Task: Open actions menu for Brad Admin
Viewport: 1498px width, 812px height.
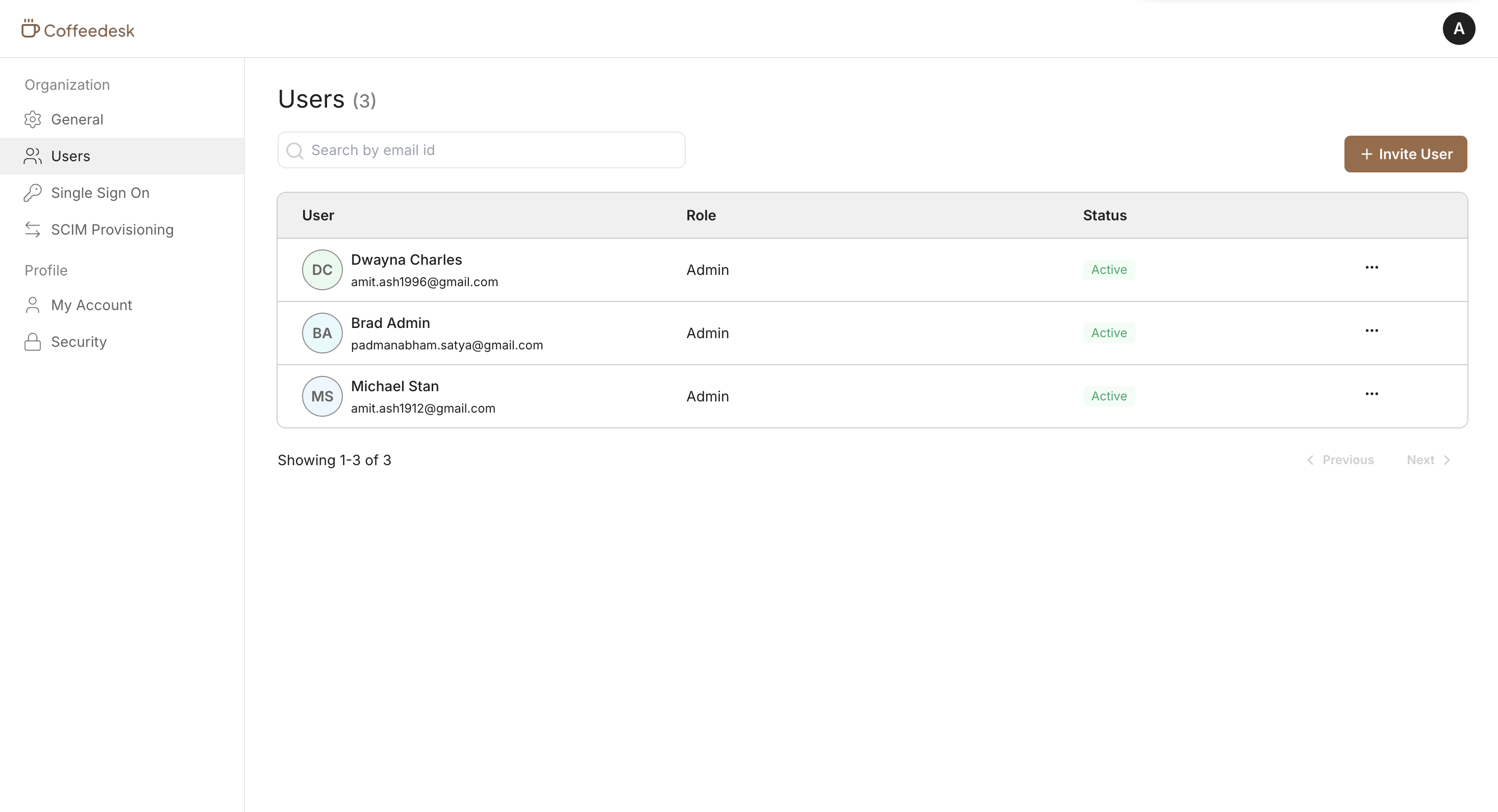Action: coord(1371,331)
